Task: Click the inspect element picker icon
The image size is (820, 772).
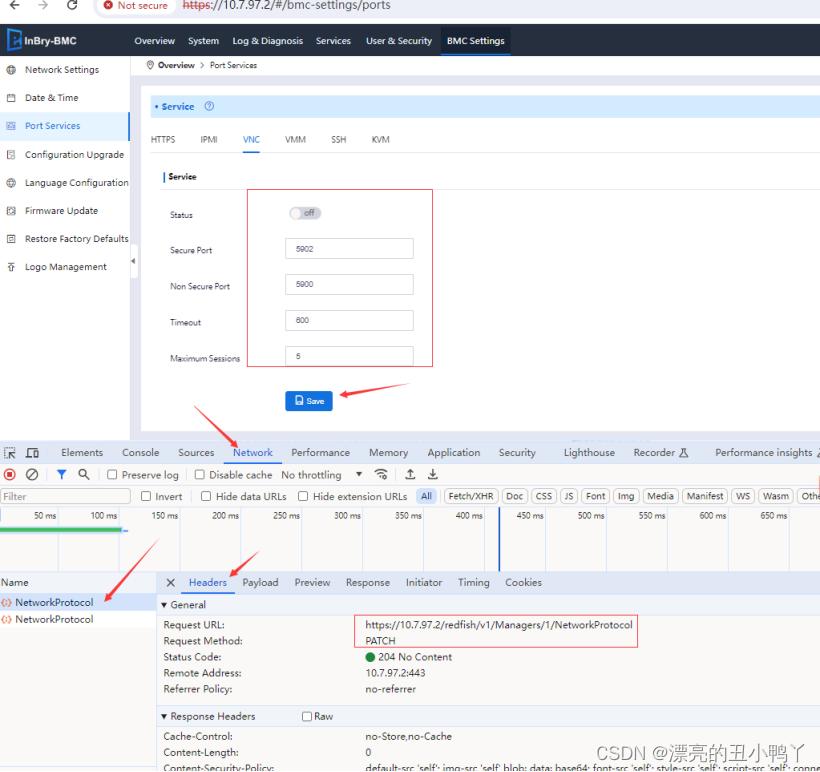Action: tap(10, 453)
